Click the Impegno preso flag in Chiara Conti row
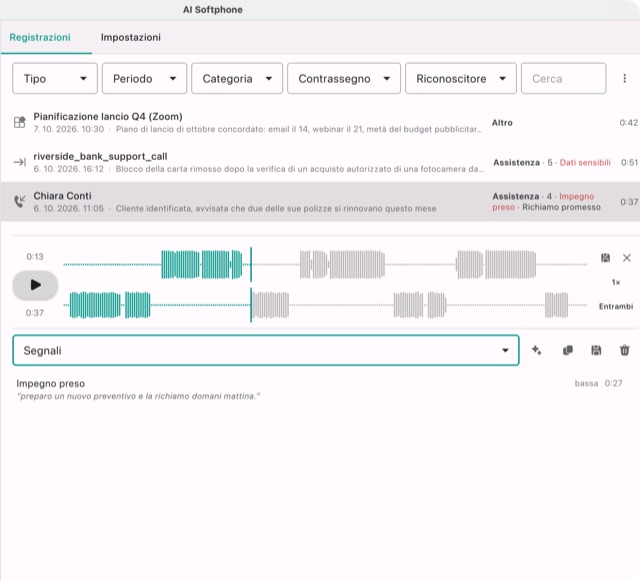Image resolution: width=640 pixels, height=581 pixels. [x=543, y=202]
